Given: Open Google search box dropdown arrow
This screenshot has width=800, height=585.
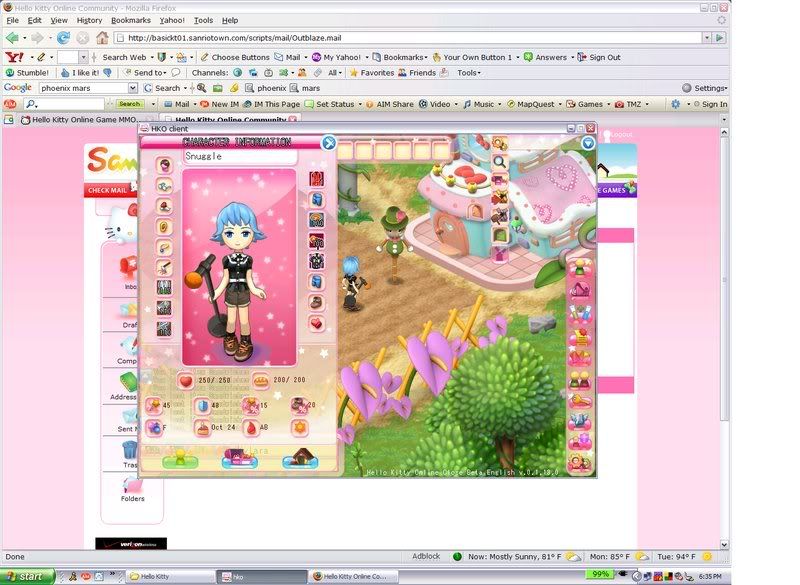Looking at the screenshot, I should coord(133,88).
